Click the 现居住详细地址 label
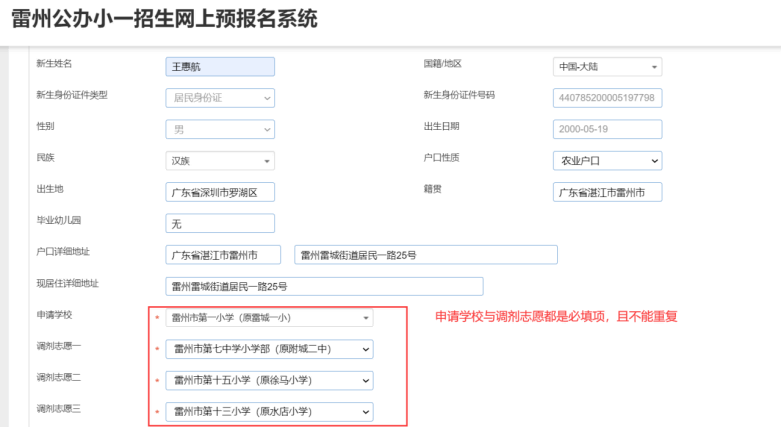Viewport: 782px width, 427px height. [67, 284]
